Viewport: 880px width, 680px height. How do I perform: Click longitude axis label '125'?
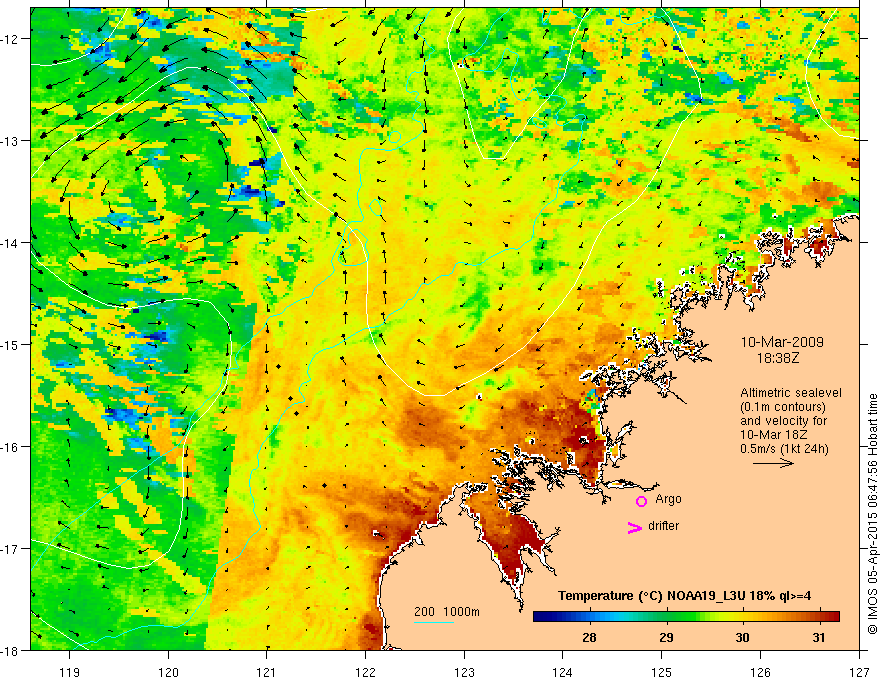662,672
